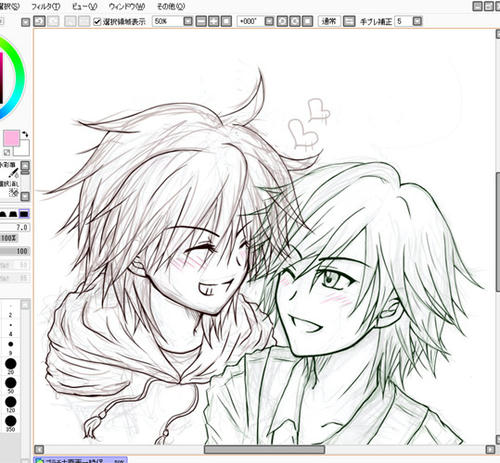
Task: Click the brush size list scroll-up arrow
Action: pos(25,305)
